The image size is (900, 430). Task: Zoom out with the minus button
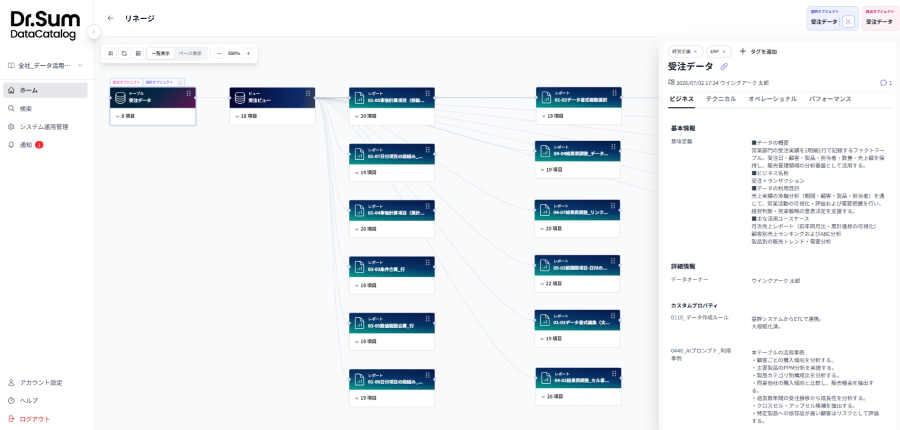point(219,53)
